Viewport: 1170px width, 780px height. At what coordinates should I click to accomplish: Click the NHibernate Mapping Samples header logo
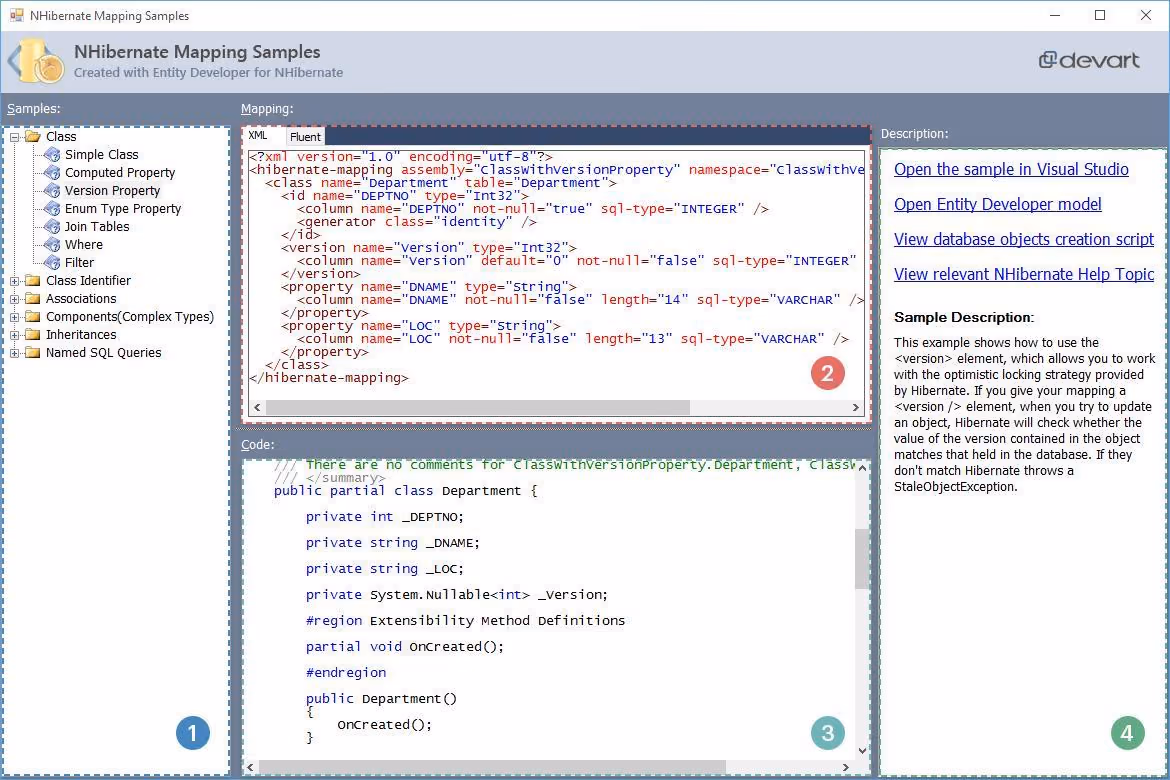point(36,61)
